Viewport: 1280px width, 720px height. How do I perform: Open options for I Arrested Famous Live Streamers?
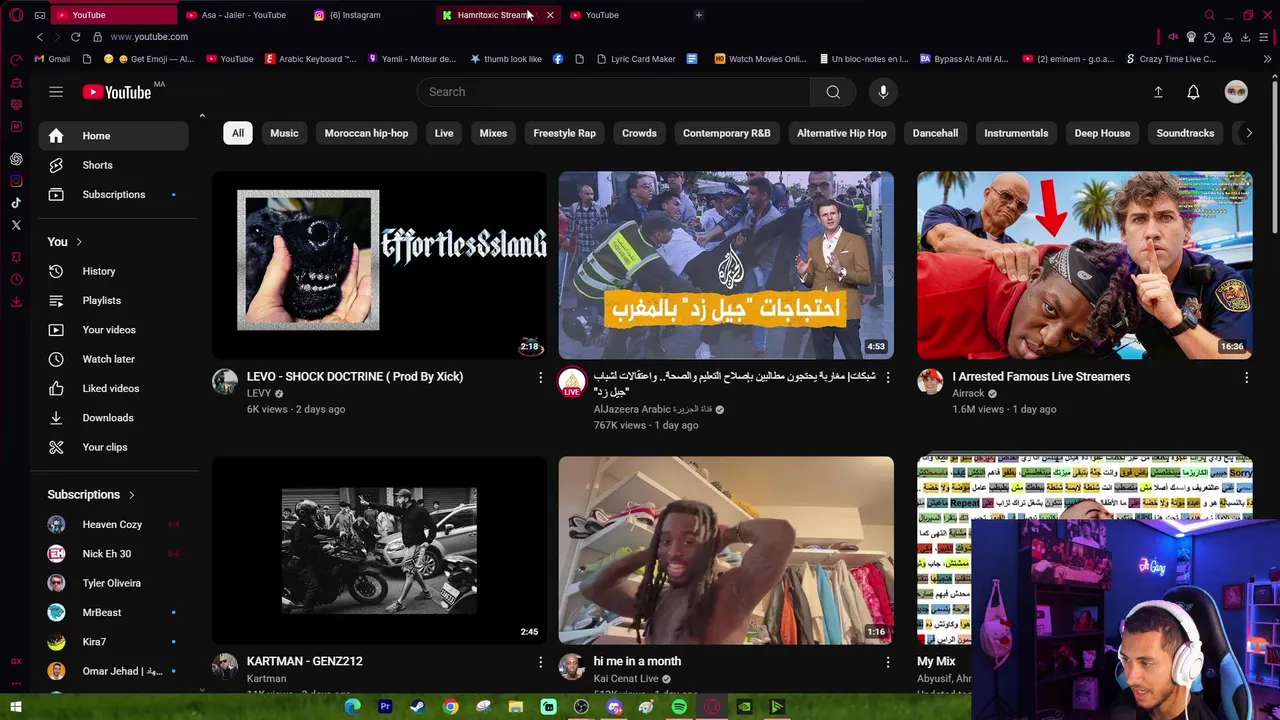(x=1246, y=377)
